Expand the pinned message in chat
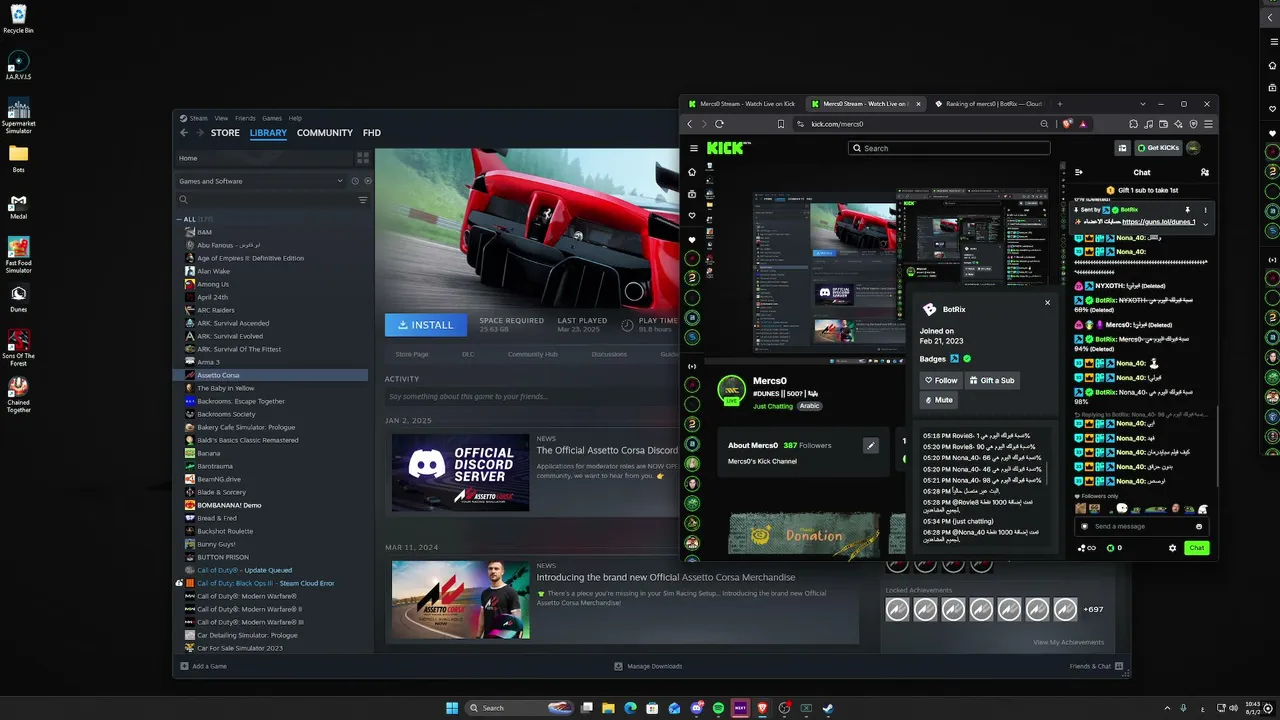 tap(1205, 226)
